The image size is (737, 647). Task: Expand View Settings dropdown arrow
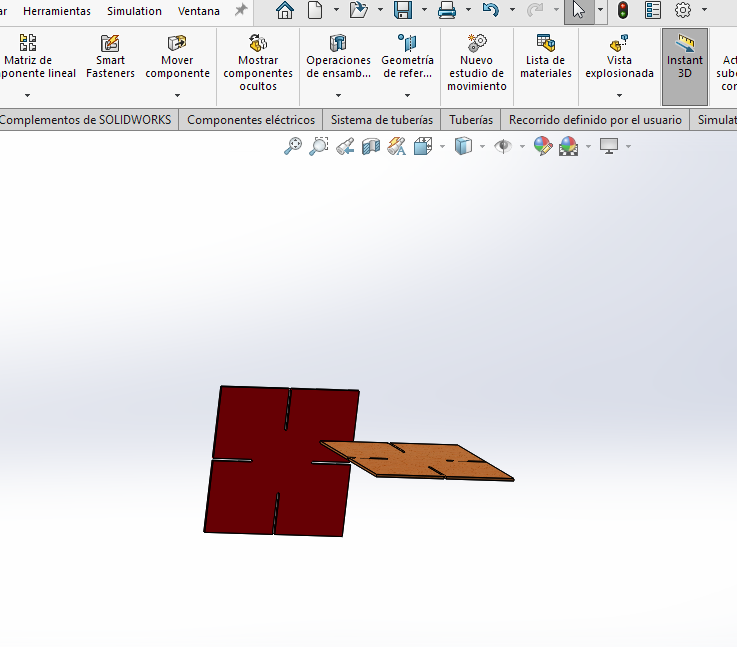pyautogui.click(x=628, y=147)
